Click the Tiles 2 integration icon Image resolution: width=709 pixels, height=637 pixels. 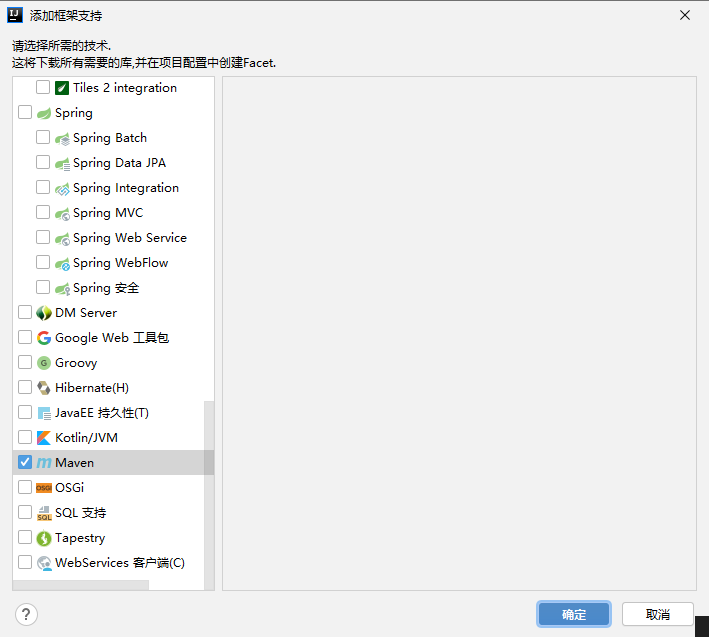[62, 88]
